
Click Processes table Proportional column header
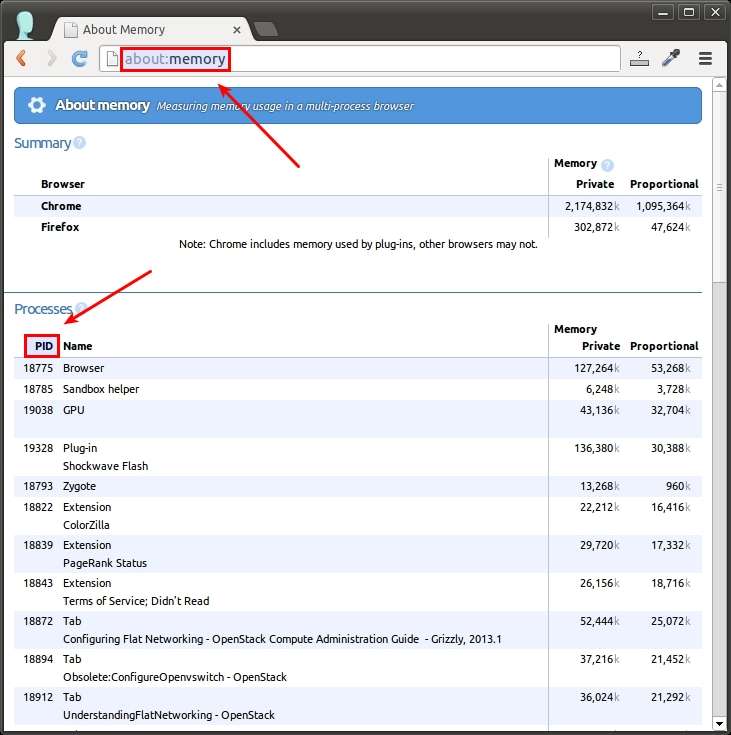coord(664,346)
